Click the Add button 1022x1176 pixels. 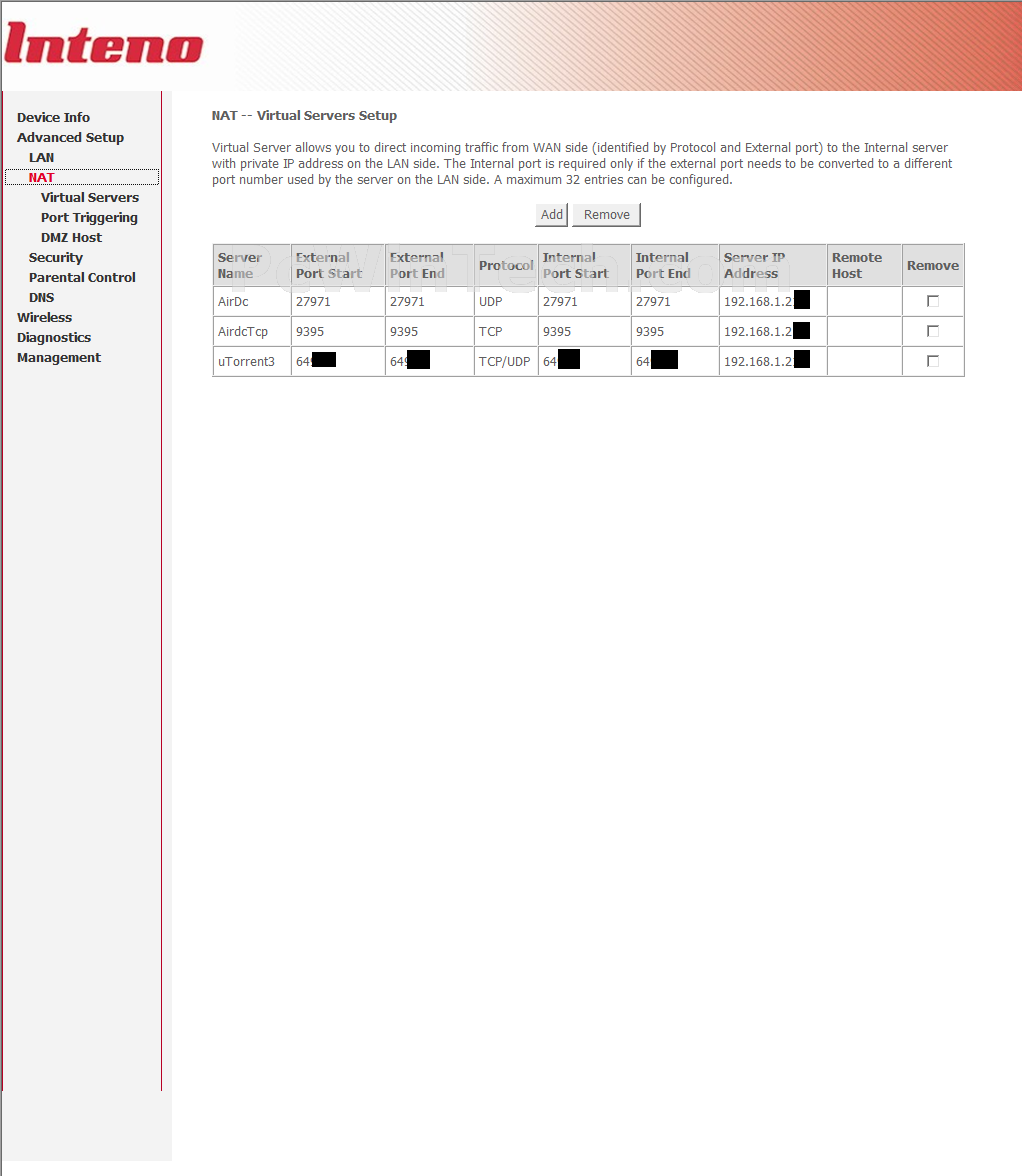click(552, 214)
